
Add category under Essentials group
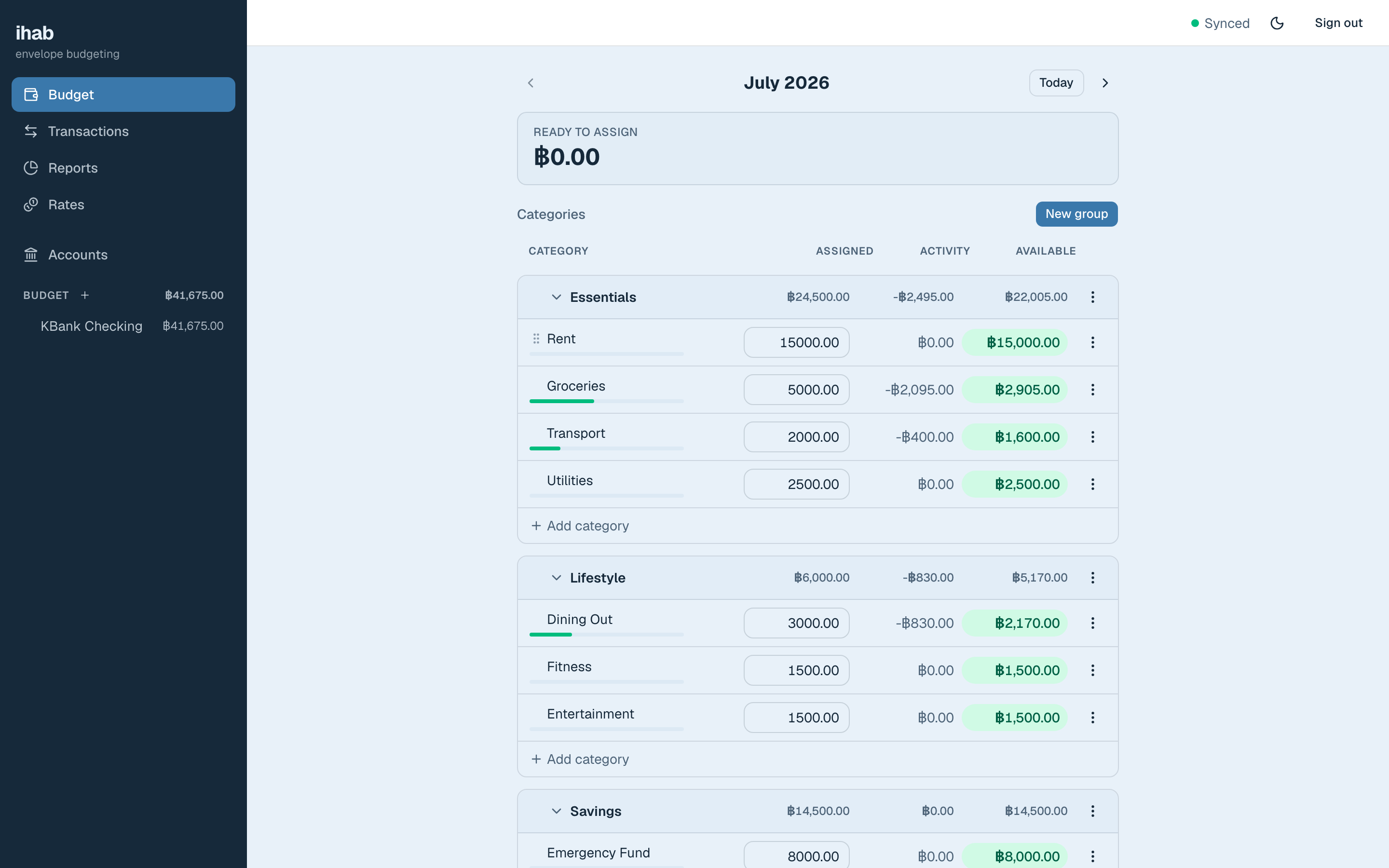[580, 526]
